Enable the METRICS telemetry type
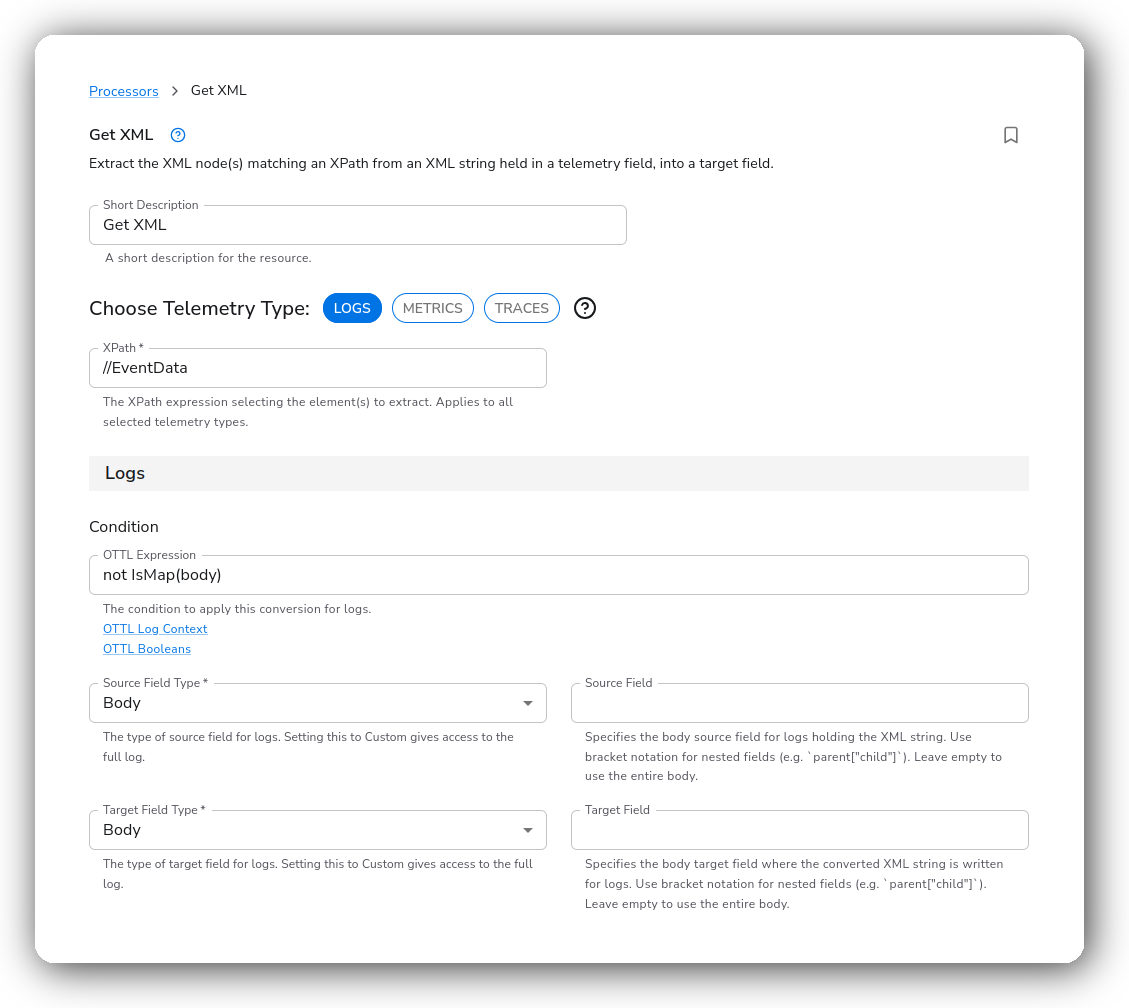The image size is (1129, 1008). (433, 308)
